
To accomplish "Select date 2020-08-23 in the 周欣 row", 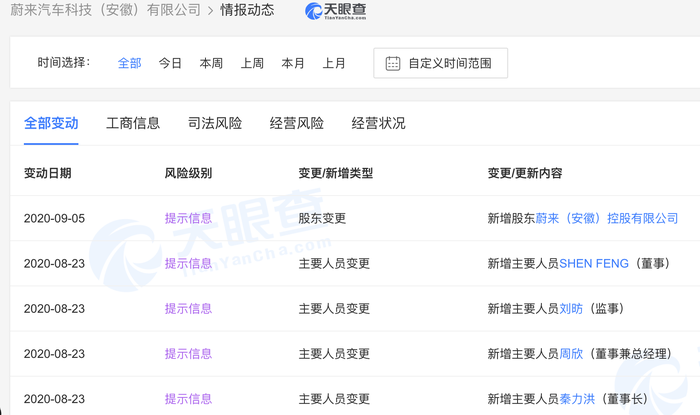I will click(x=54, y=354).
